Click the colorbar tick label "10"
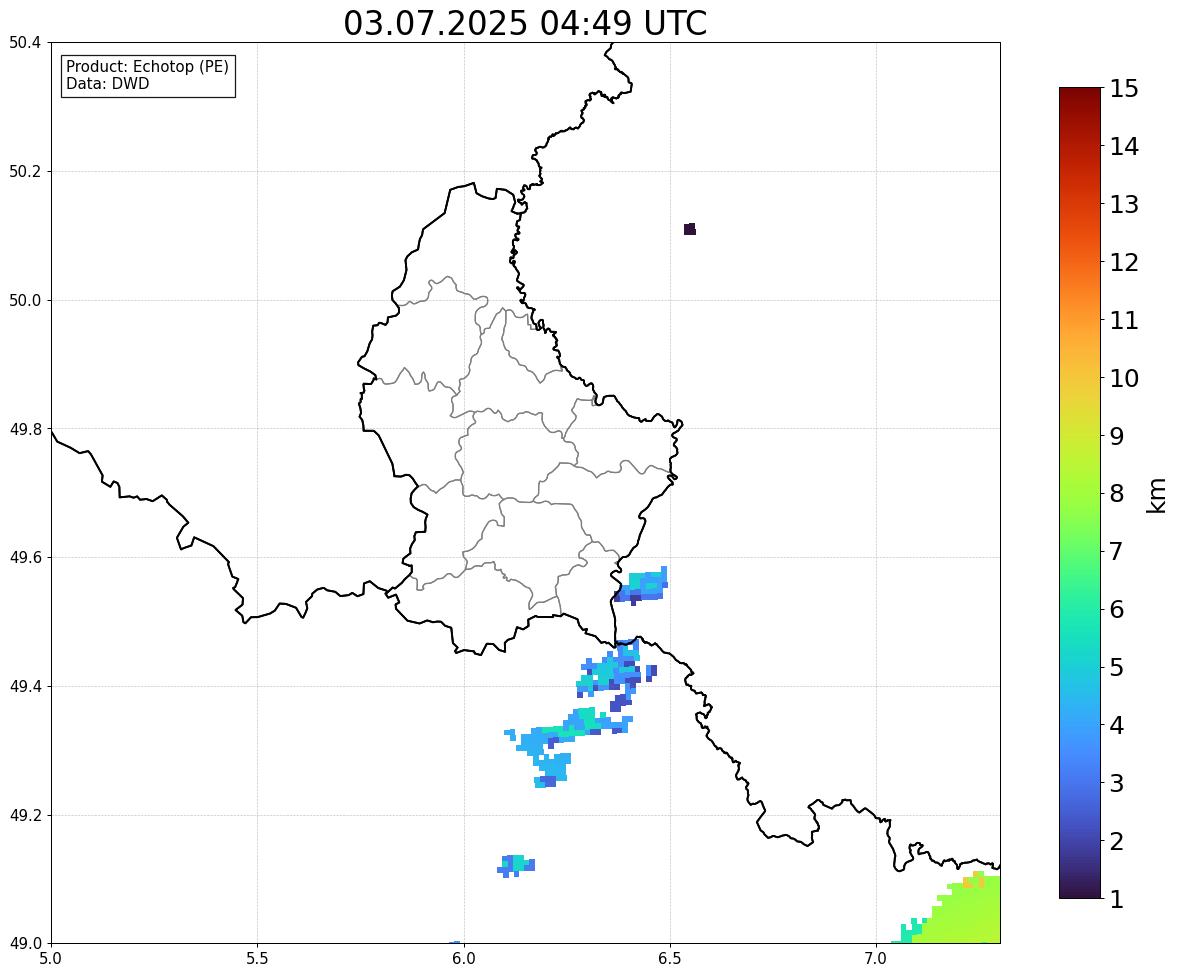1178x976 pixels. (x=1124, y=378)
